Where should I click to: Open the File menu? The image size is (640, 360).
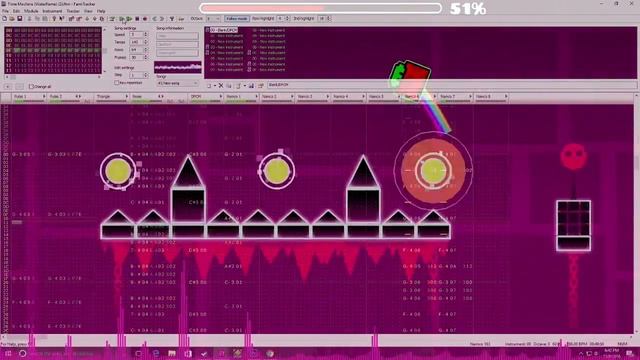[5, 11]
